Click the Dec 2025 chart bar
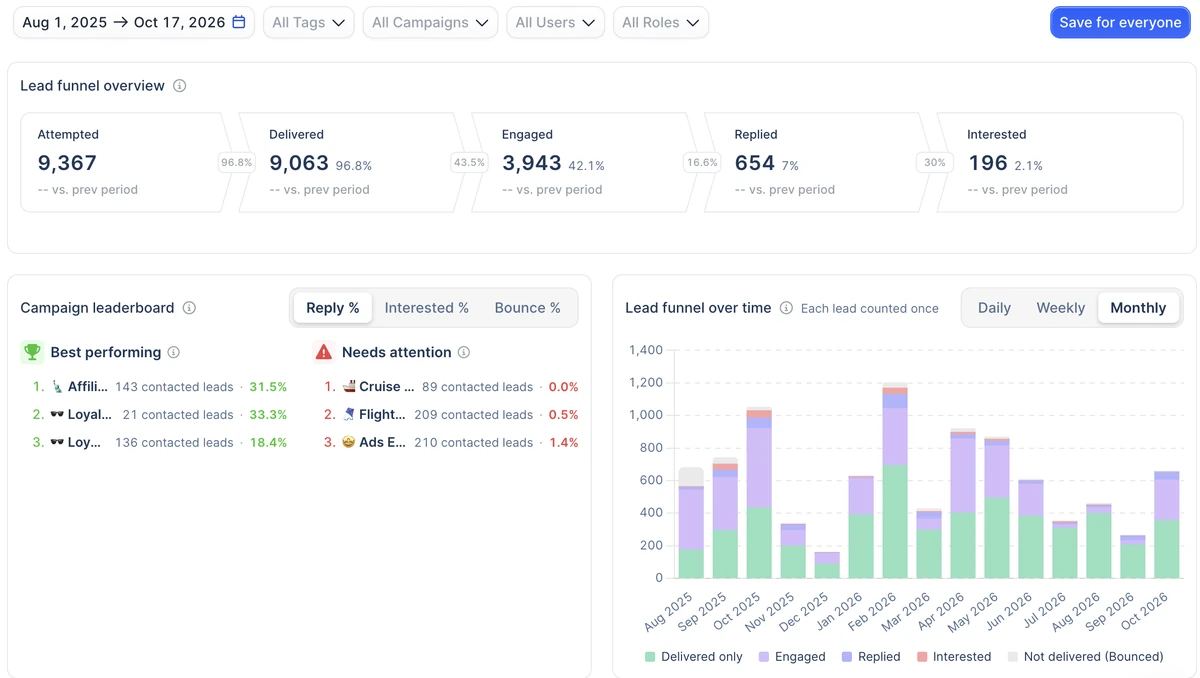This screenshot has width=1200, height=678. 827,565
